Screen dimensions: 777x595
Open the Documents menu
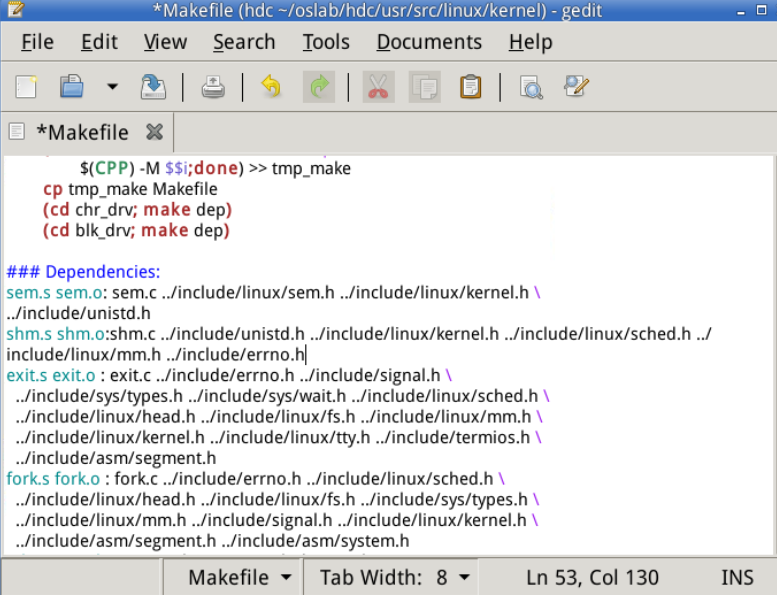429,42
